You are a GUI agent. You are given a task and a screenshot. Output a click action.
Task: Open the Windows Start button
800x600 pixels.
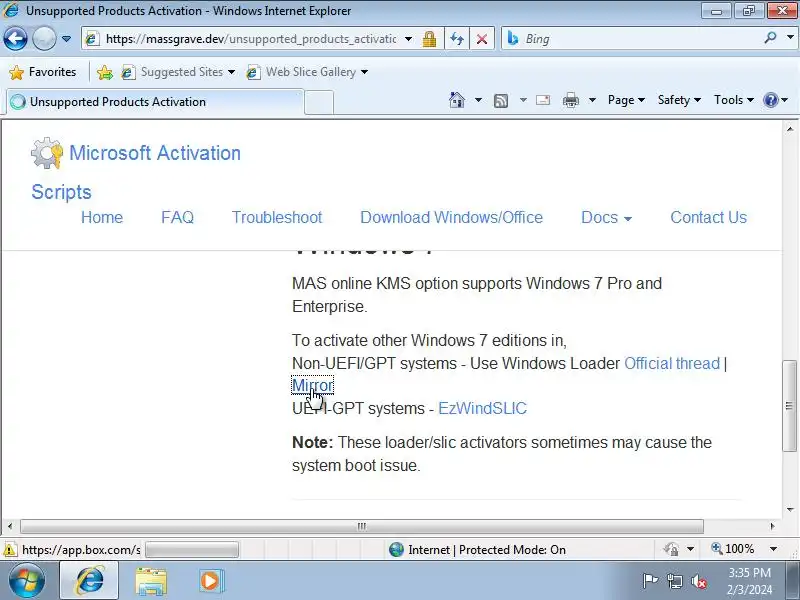tap(27, 581)
